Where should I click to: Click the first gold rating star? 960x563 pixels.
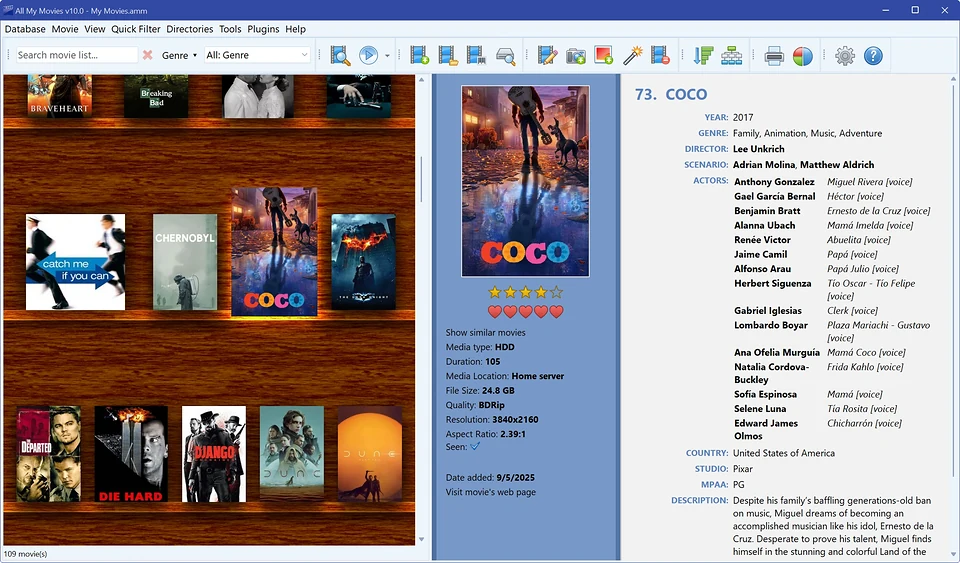(495, 293)
